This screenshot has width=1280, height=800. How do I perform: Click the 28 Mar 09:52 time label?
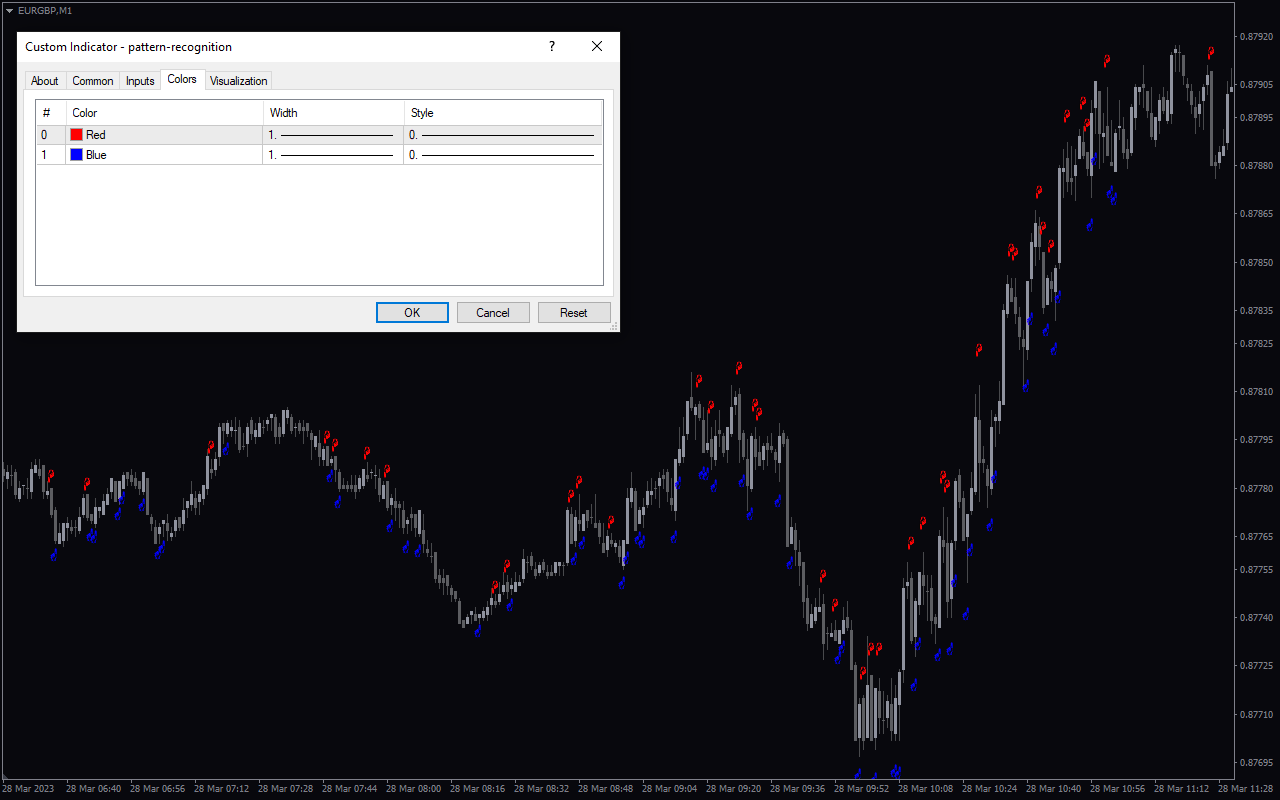[x=862, y=789]
